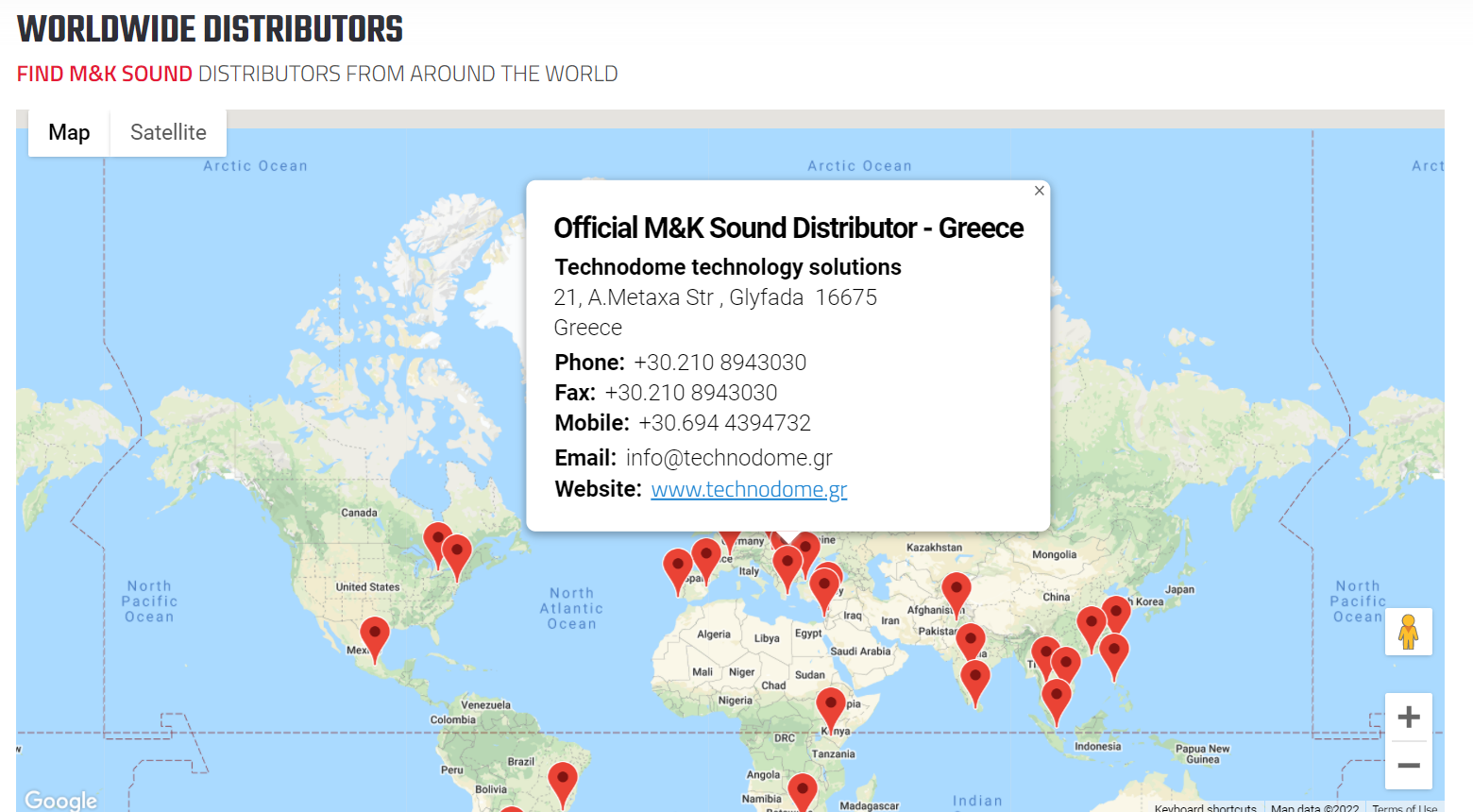Open Keyboard shortcuts on map footer
1473x812 pixels.
click(x=1205, y=807)
